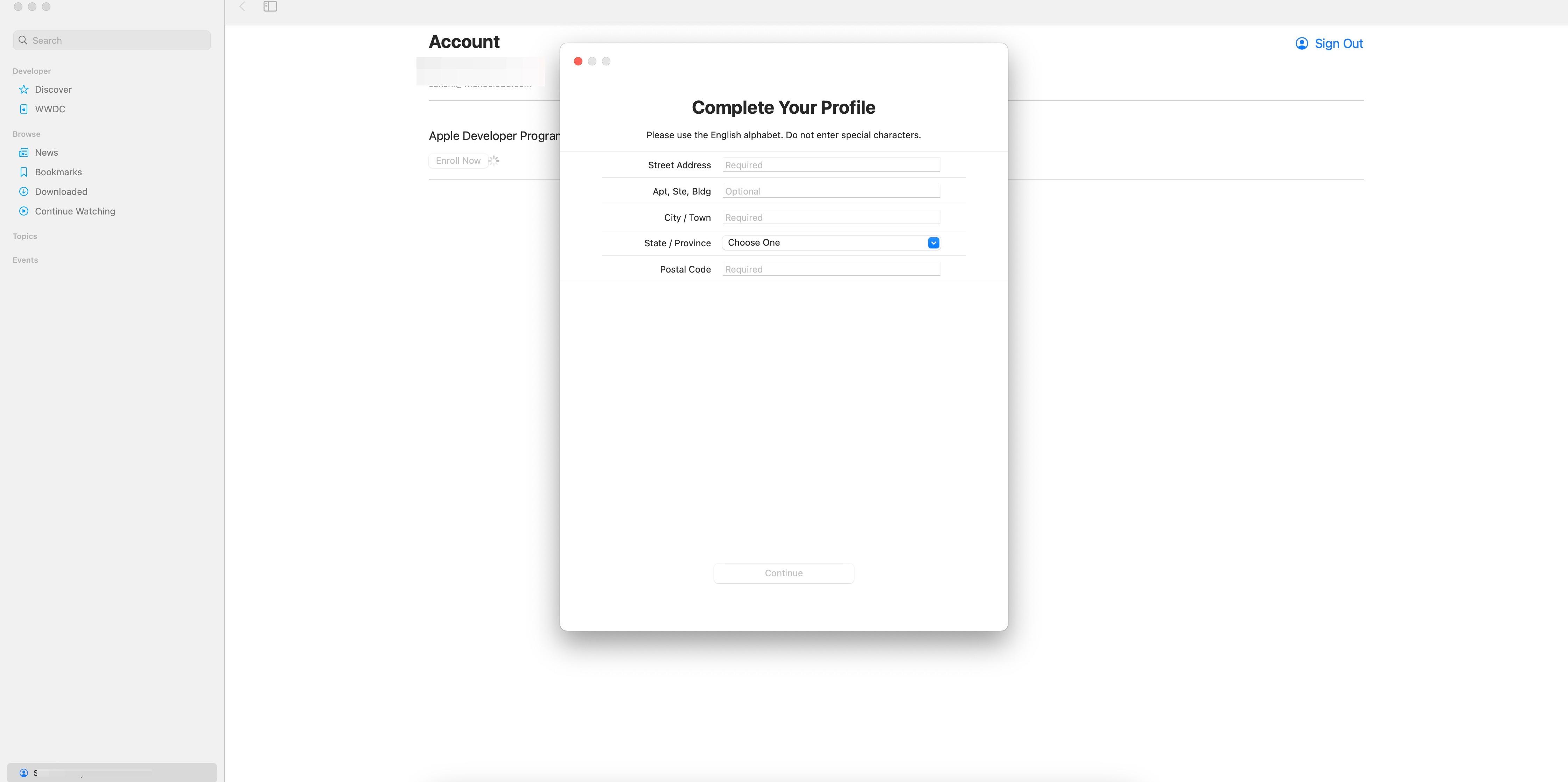Focus the Street Address field
Image resolution: width=1568 pixels, height=782 pixels.
[831, 165]
